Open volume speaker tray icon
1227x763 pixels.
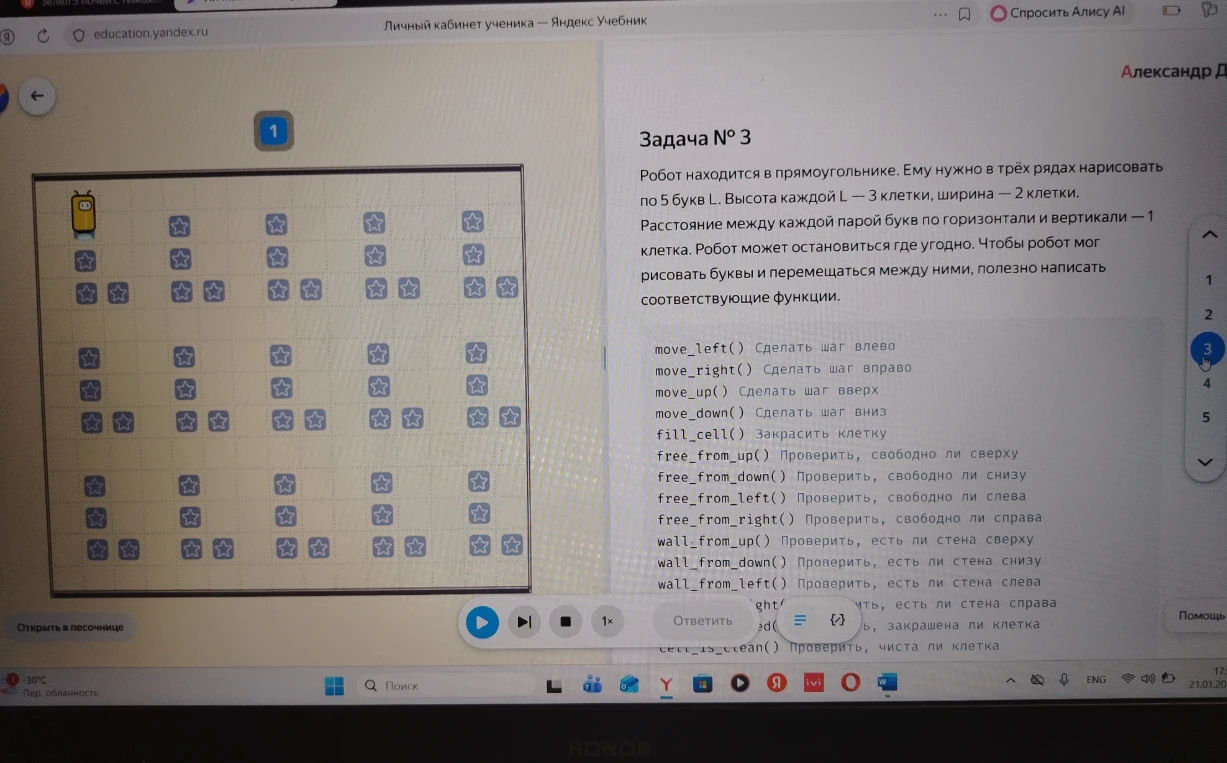[x=1148, y=678]
